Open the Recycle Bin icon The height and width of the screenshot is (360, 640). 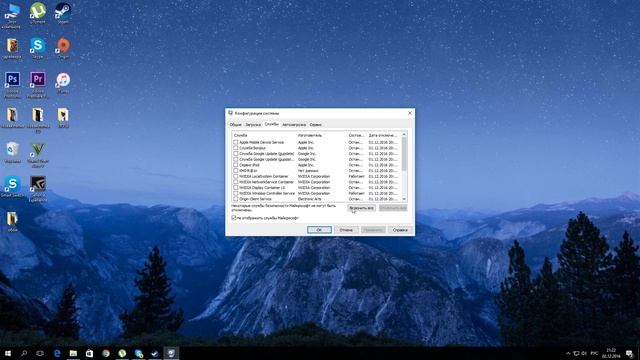pyautogui.click(x=13, y=151)
